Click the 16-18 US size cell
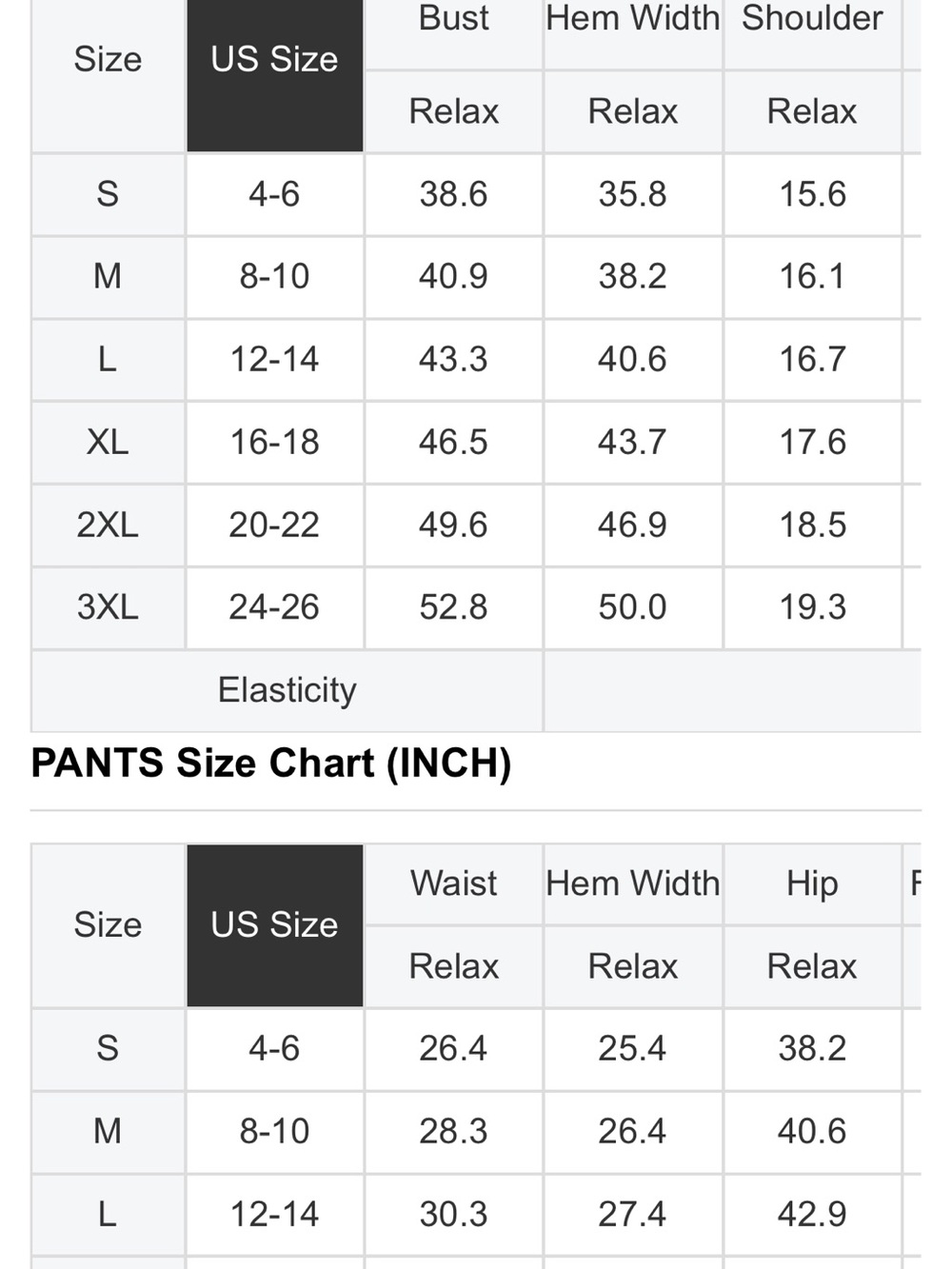This screenshot has width=952, height=1269. 274,442
